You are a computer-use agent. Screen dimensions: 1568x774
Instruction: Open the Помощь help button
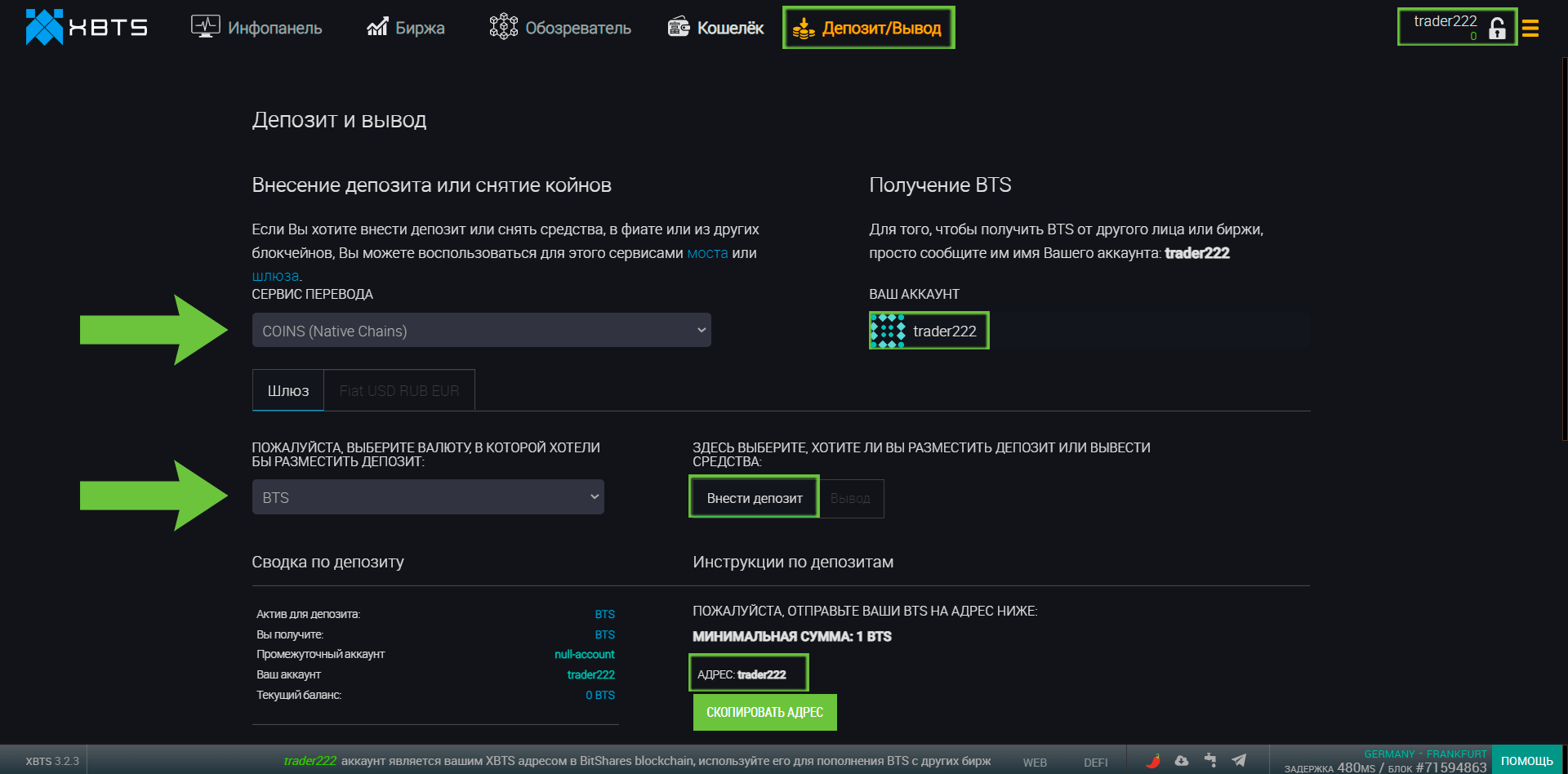1526,761
